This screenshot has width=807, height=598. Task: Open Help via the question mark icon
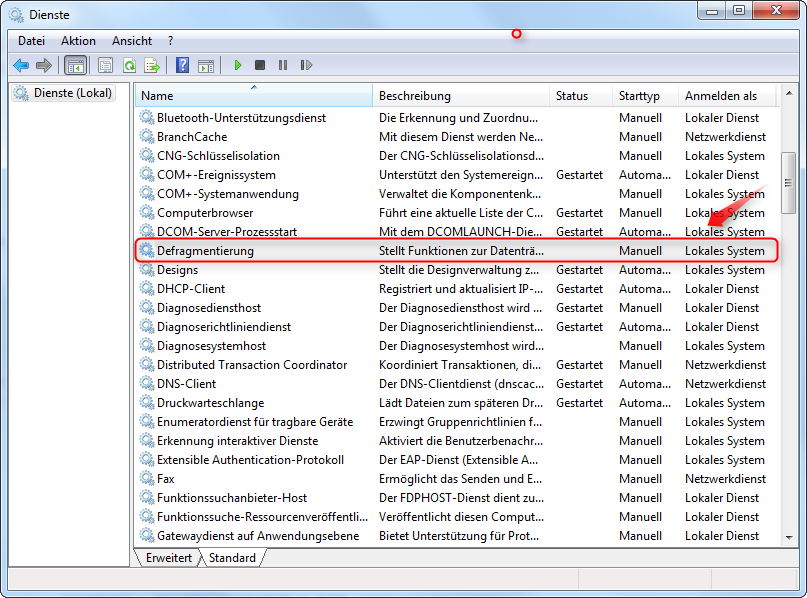(182, 65)
